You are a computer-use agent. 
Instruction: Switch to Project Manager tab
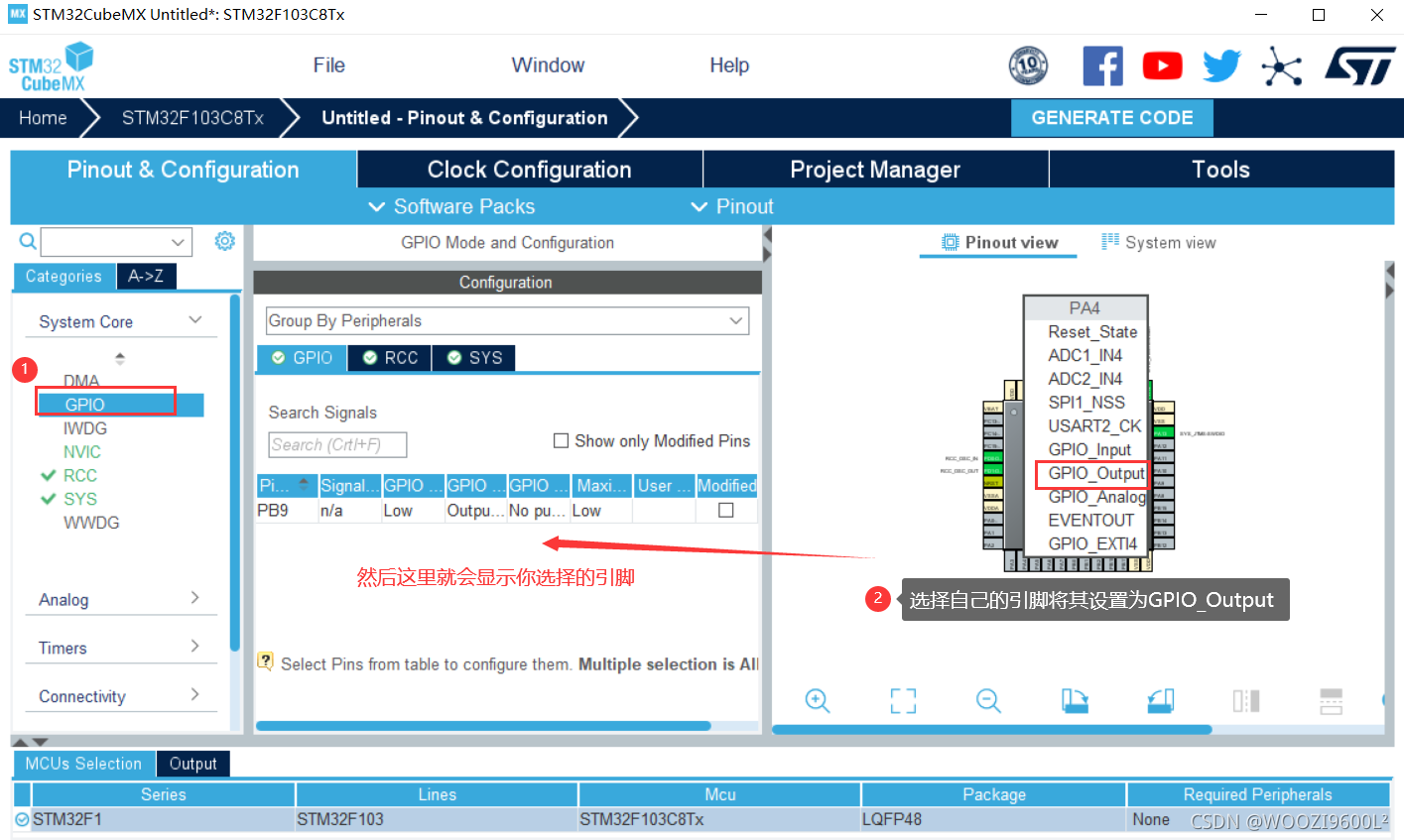point(875,170)
